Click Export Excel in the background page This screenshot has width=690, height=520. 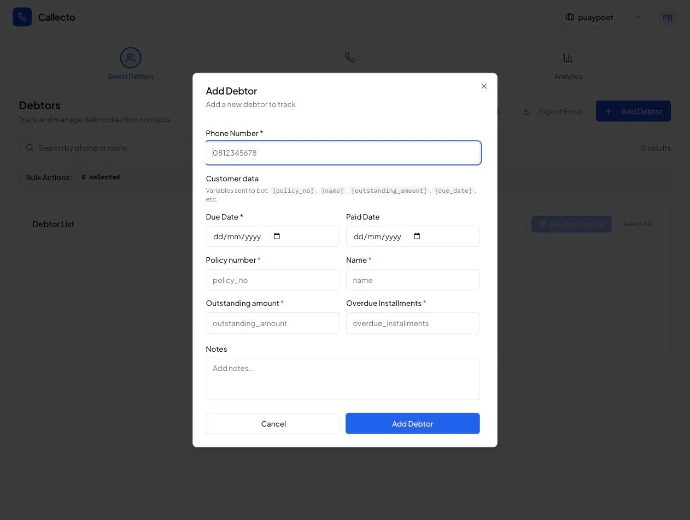[x=552, y=111]
